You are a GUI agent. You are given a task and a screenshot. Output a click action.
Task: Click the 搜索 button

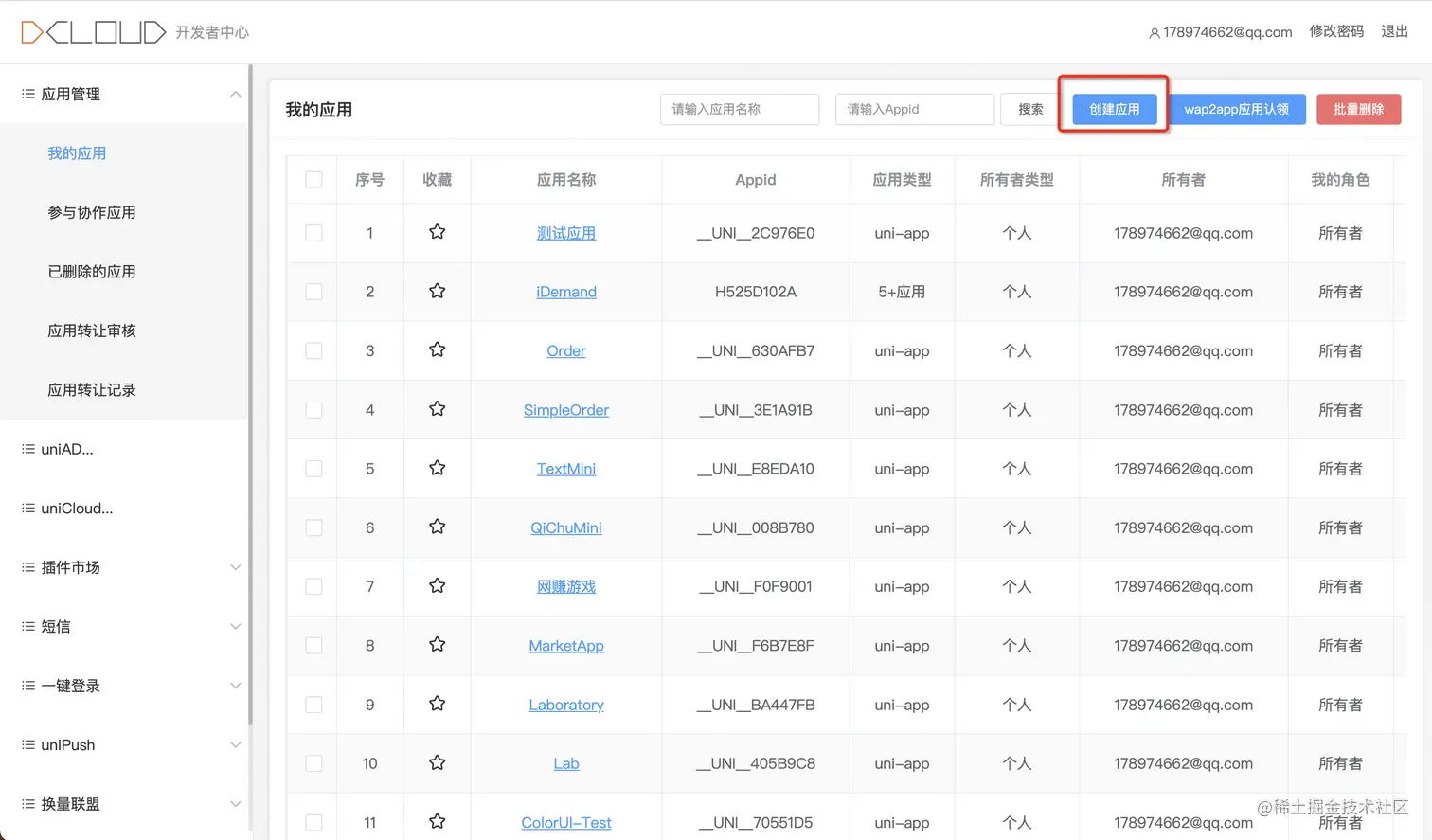click(x=1029, y=109)
